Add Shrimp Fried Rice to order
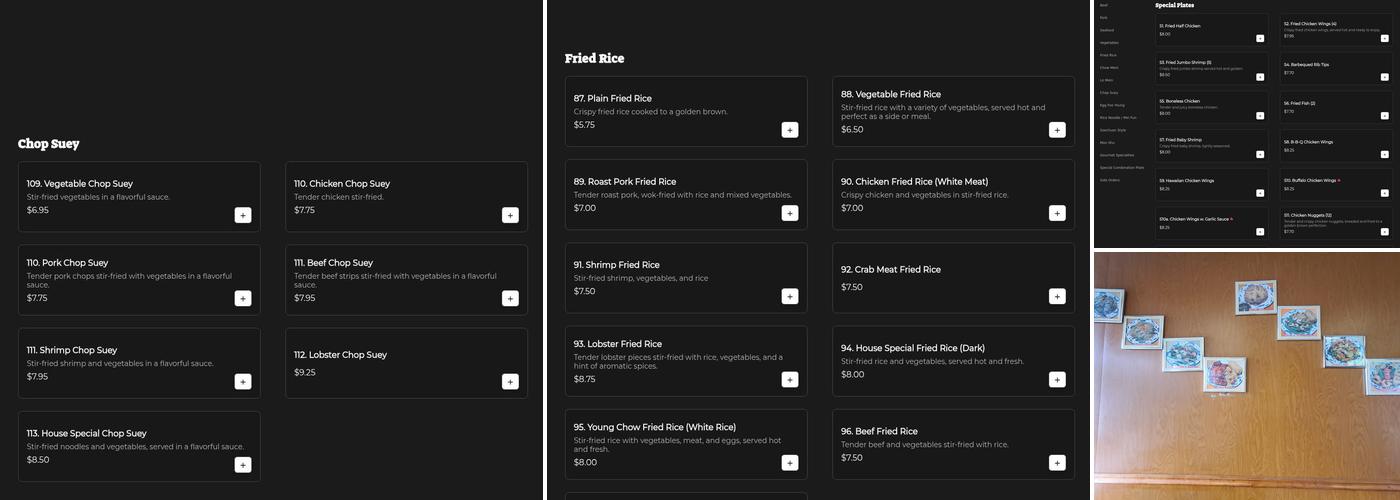Viewport: 1400px width, 500px height. 790,296
